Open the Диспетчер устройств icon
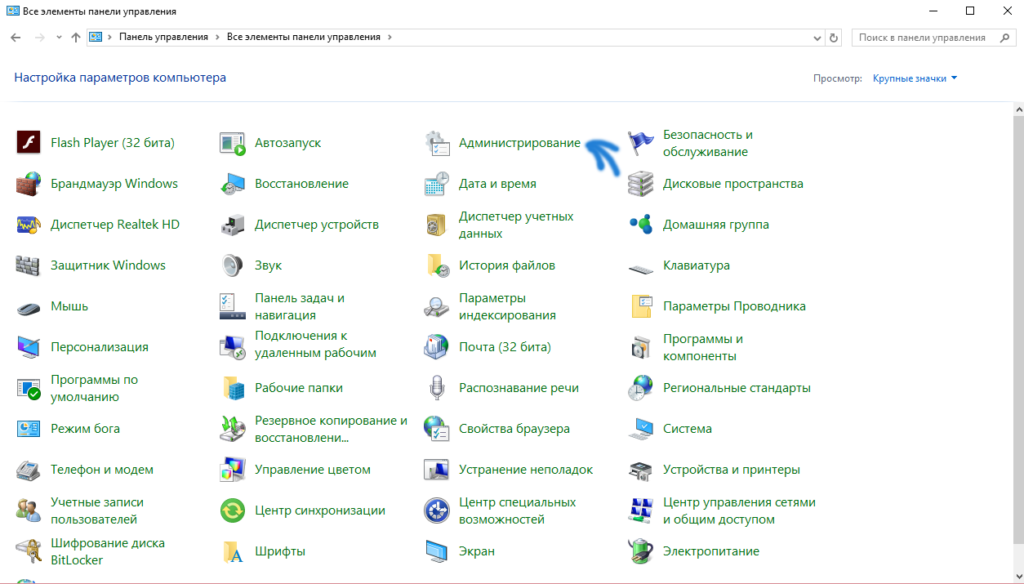The width and height of the screenshot is (1024, 584). 232,225
